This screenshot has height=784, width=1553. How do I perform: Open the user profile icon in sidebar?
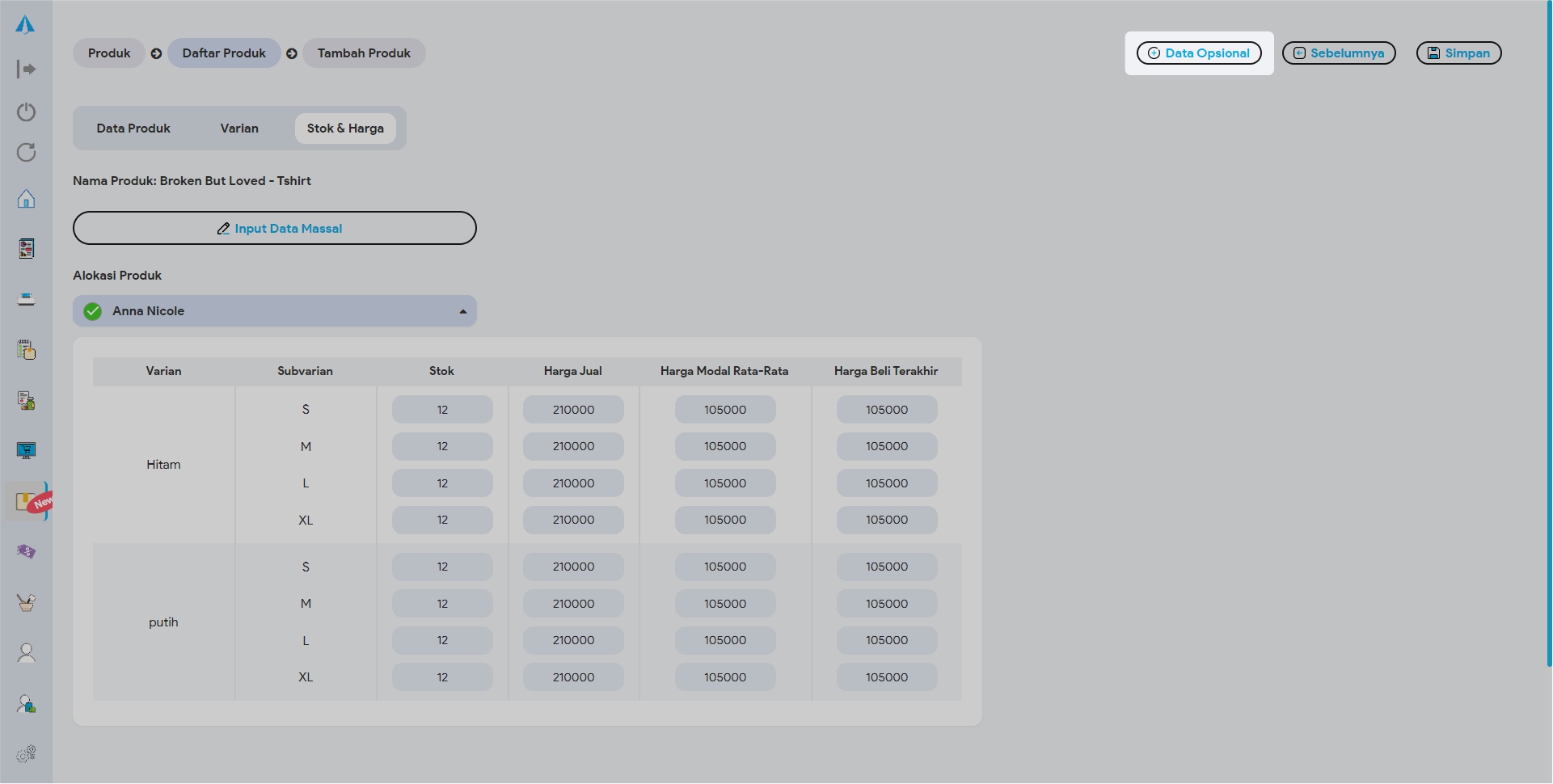[26, 653]
